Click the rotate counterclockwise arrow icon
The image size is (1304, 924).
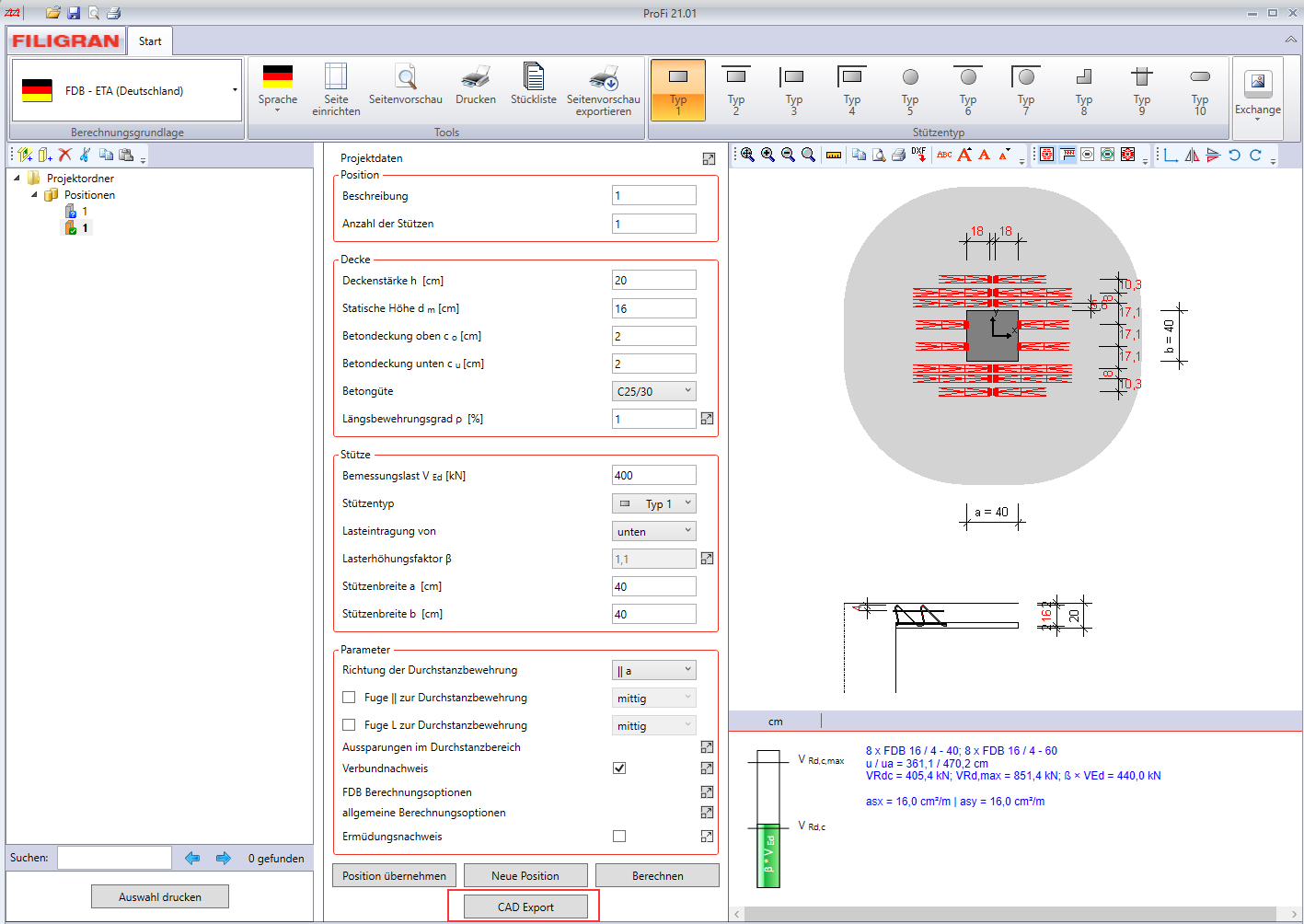click(1234, 155)
